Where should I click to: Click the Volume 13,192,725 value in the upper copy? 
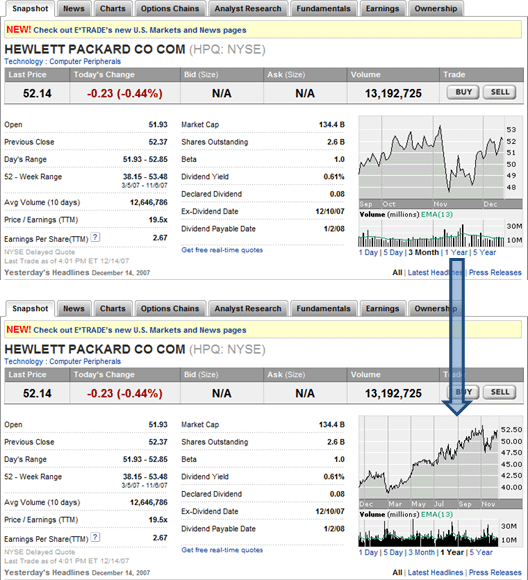[x=393, y=93]
